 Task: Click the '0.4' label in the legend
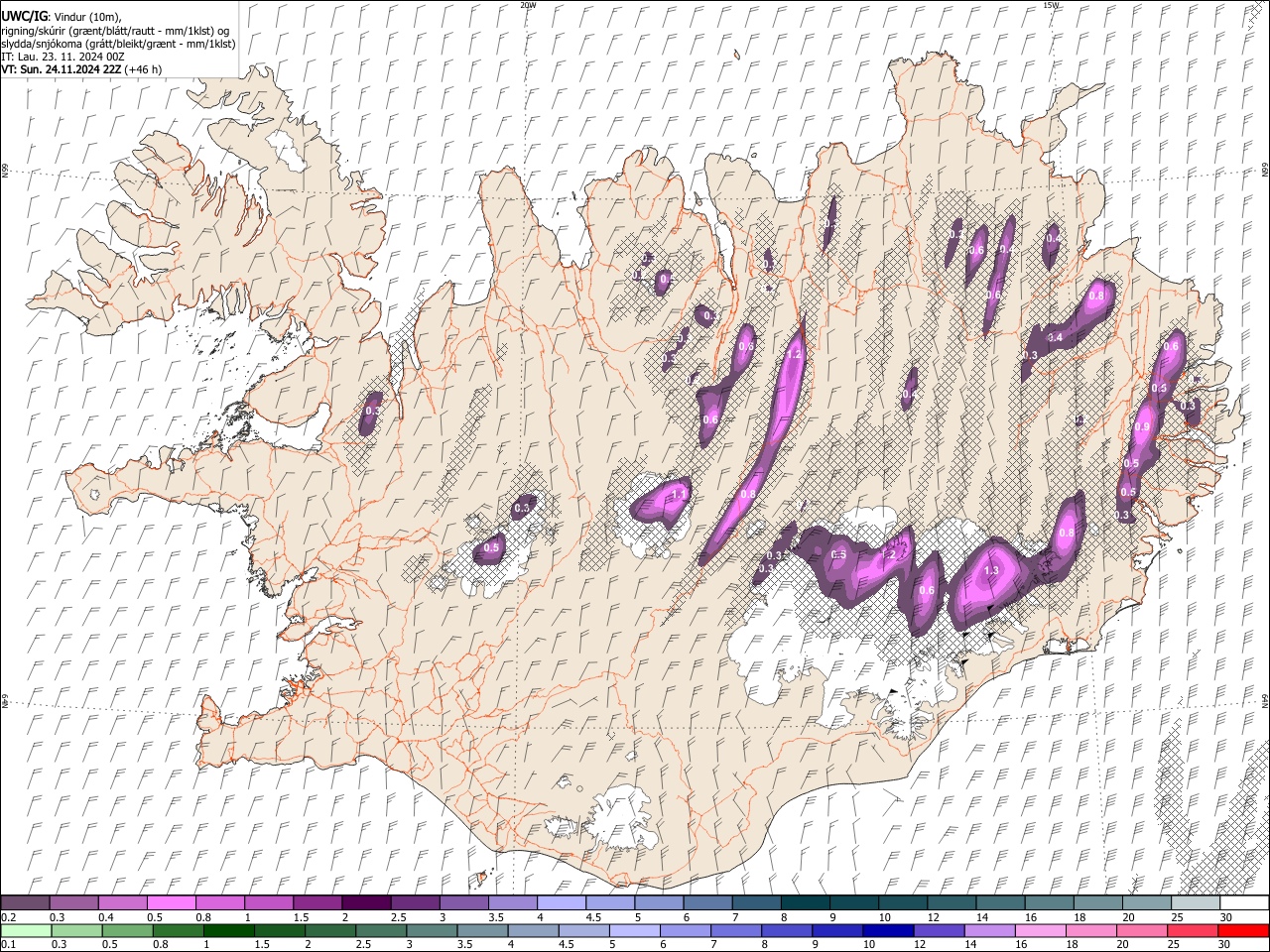[x=107, y=917]
